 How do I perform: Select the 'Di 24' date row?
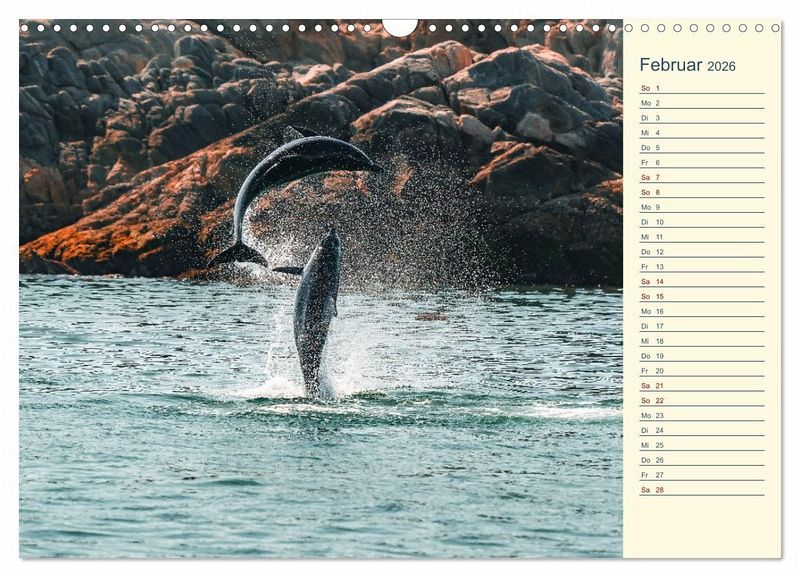tap(702, 430)
